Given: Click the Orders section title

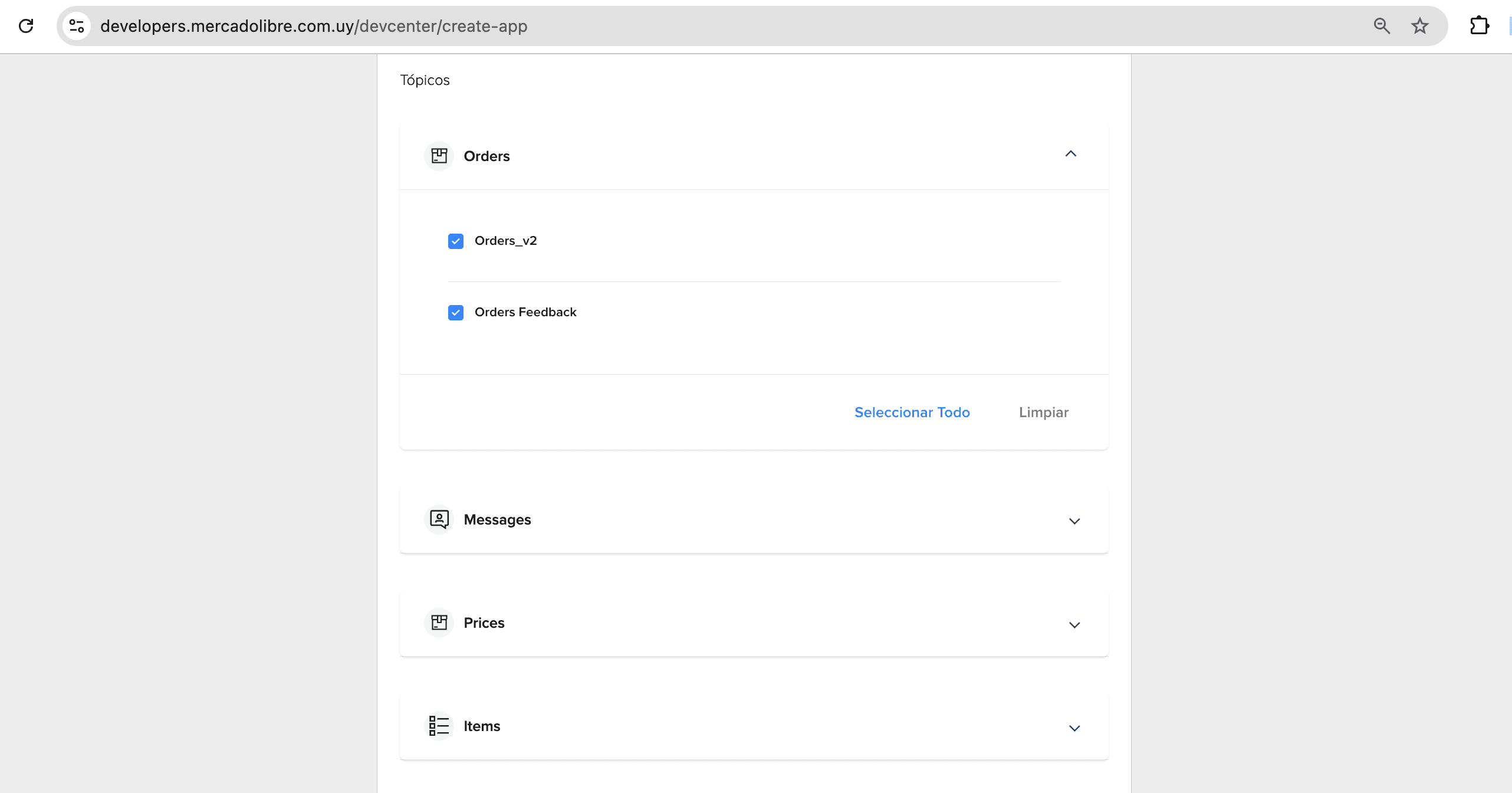Looking at the screenshot, I should tap(487, 156).
